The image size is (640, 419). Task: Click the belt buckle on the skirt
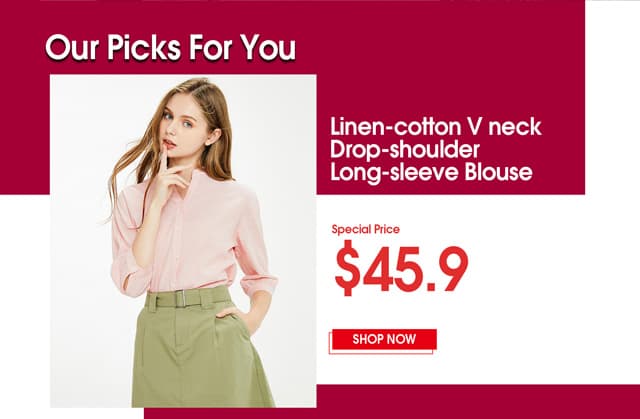click(181, 299)
